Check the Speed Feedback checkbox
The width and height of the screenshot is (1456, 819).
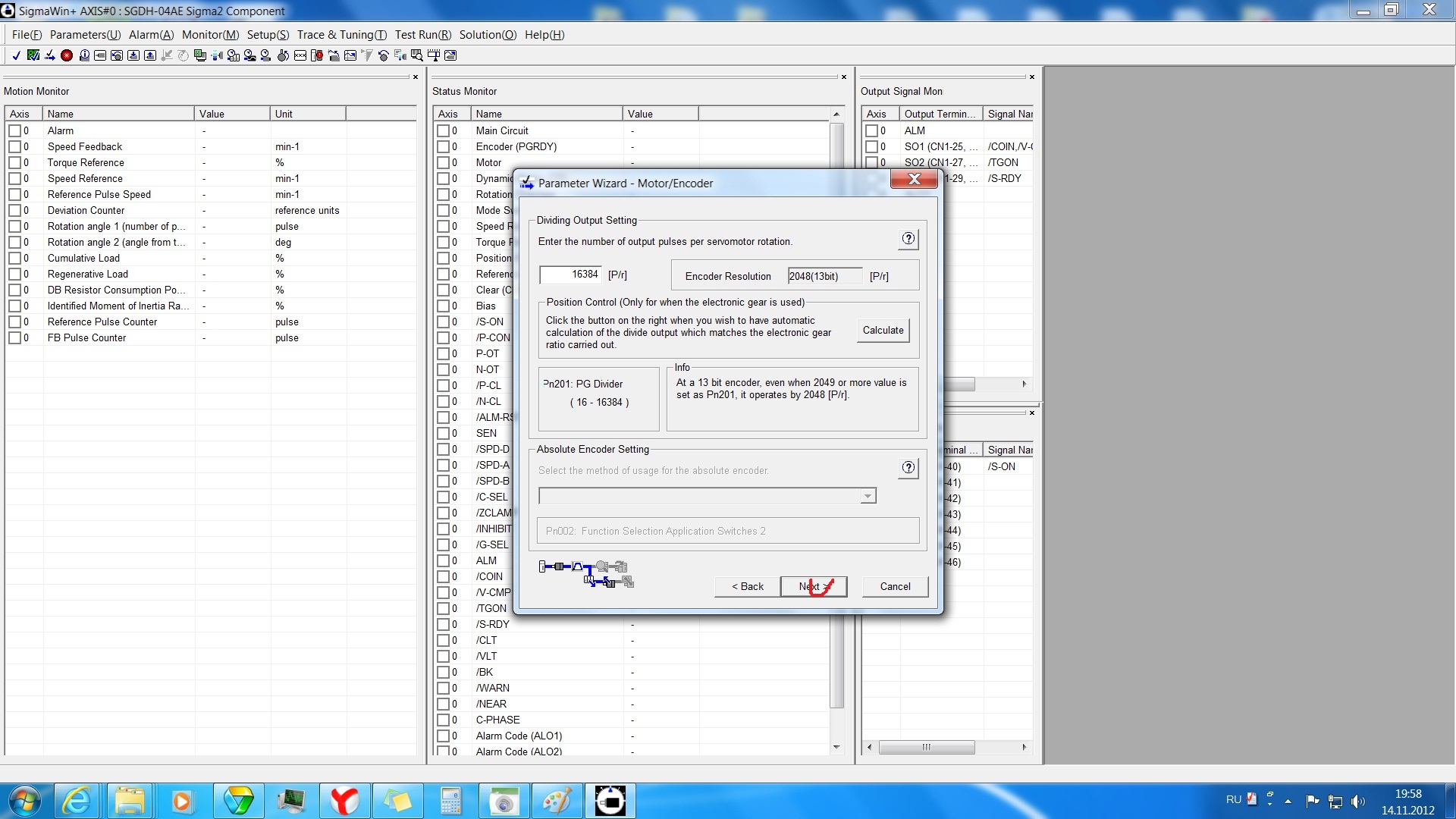pos(14,147)
